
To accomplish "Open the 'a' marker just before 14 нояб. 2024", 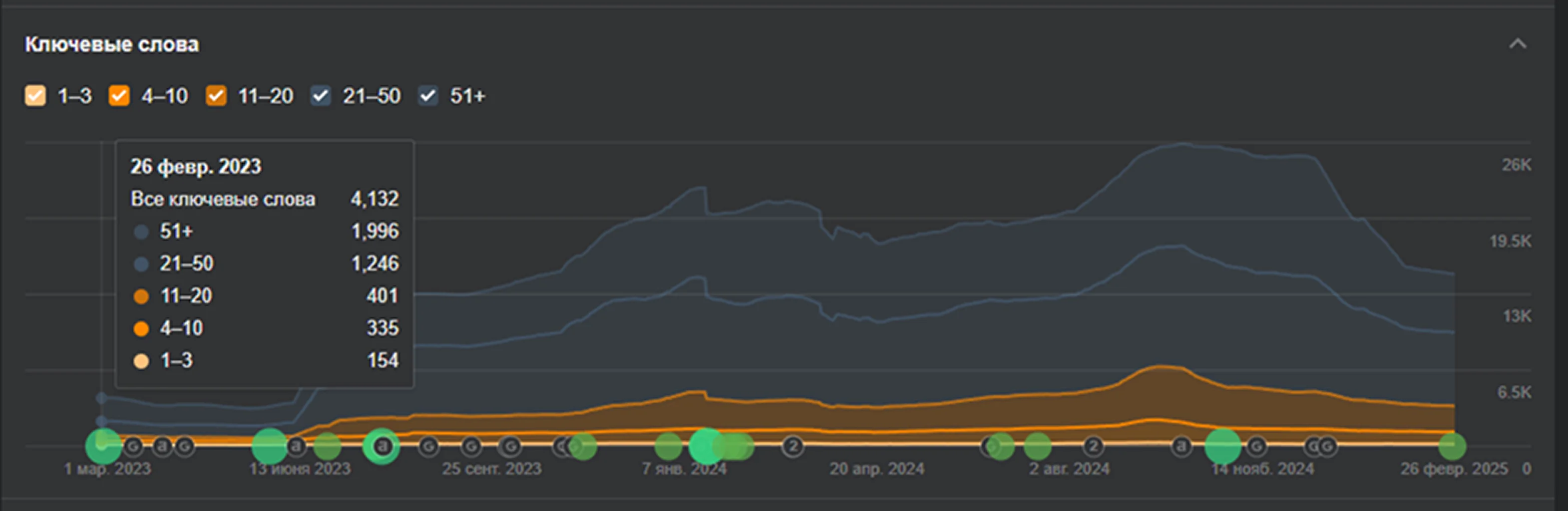I will (1181, 447).
